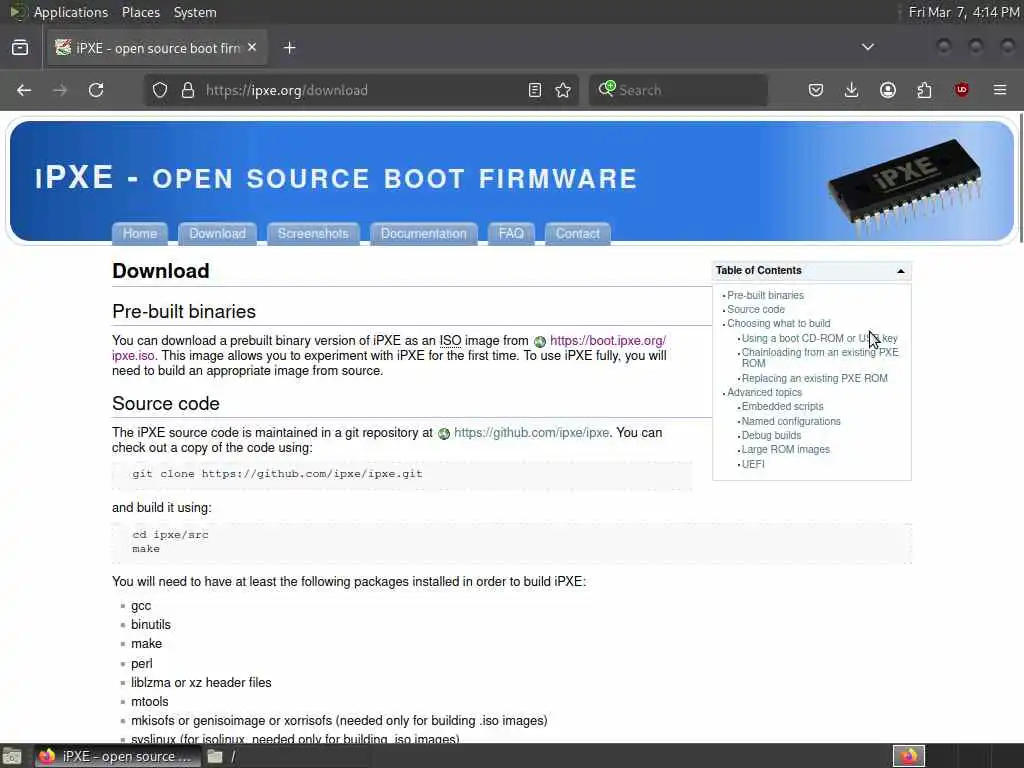Click the greyed-out forward arrow
1024x768 pixels.
(60, 90)
